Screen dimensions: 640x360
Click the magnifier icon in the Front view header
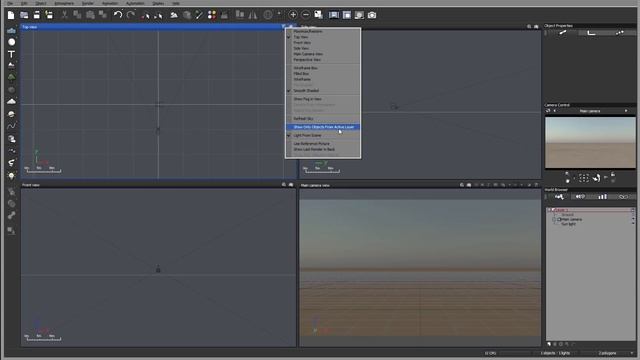pyautogui.click(x=284, y=185)
